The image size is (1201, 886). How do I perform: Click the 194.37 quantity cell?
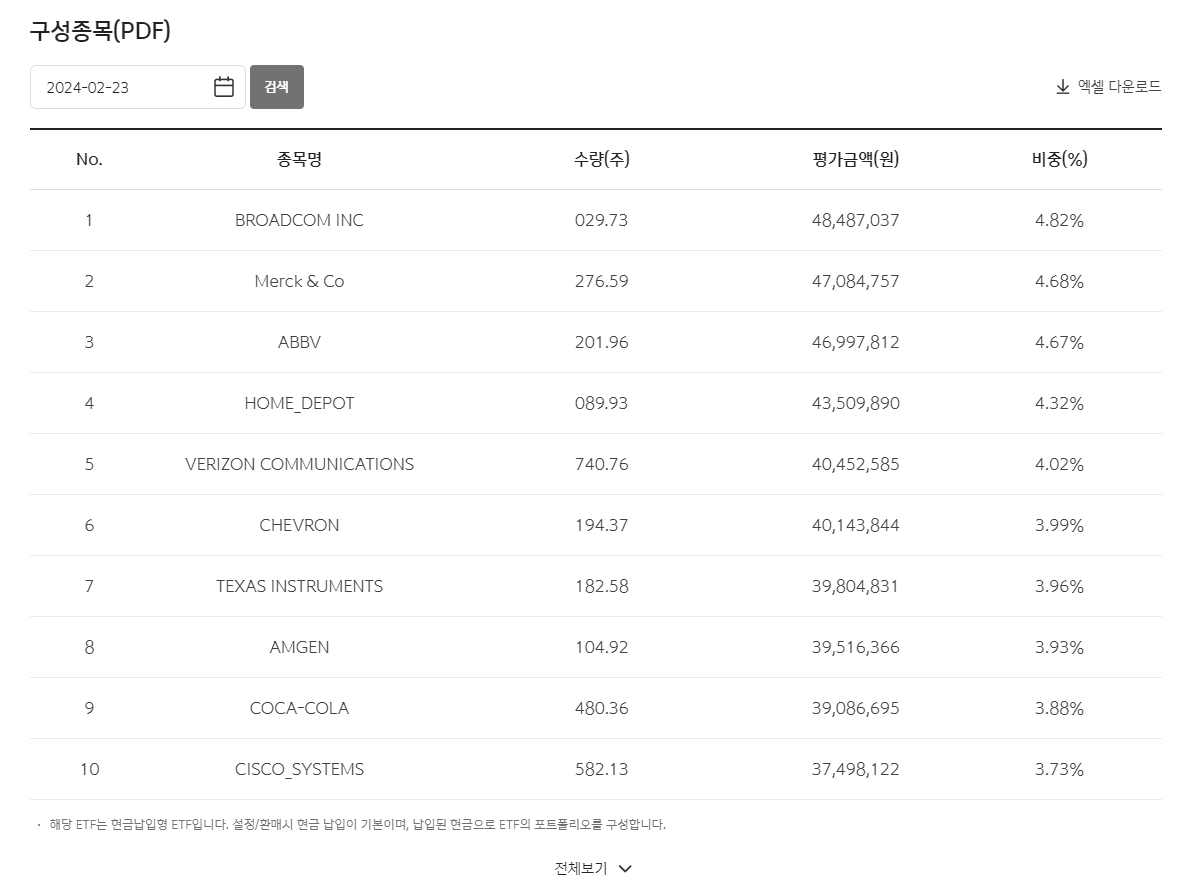(602, 525)
